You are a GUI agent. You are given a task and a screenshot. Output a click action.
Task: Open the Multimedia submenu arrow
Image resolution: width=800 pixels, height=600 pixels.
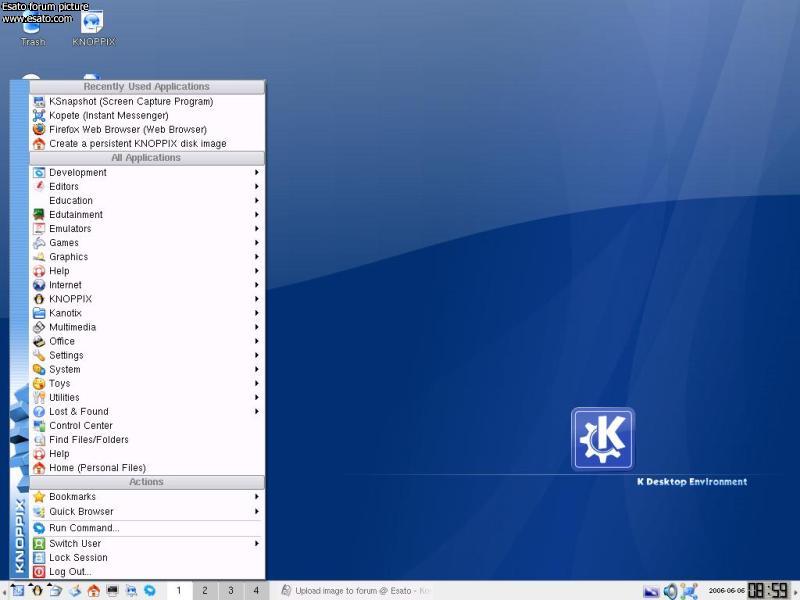(x=257, y=327)
